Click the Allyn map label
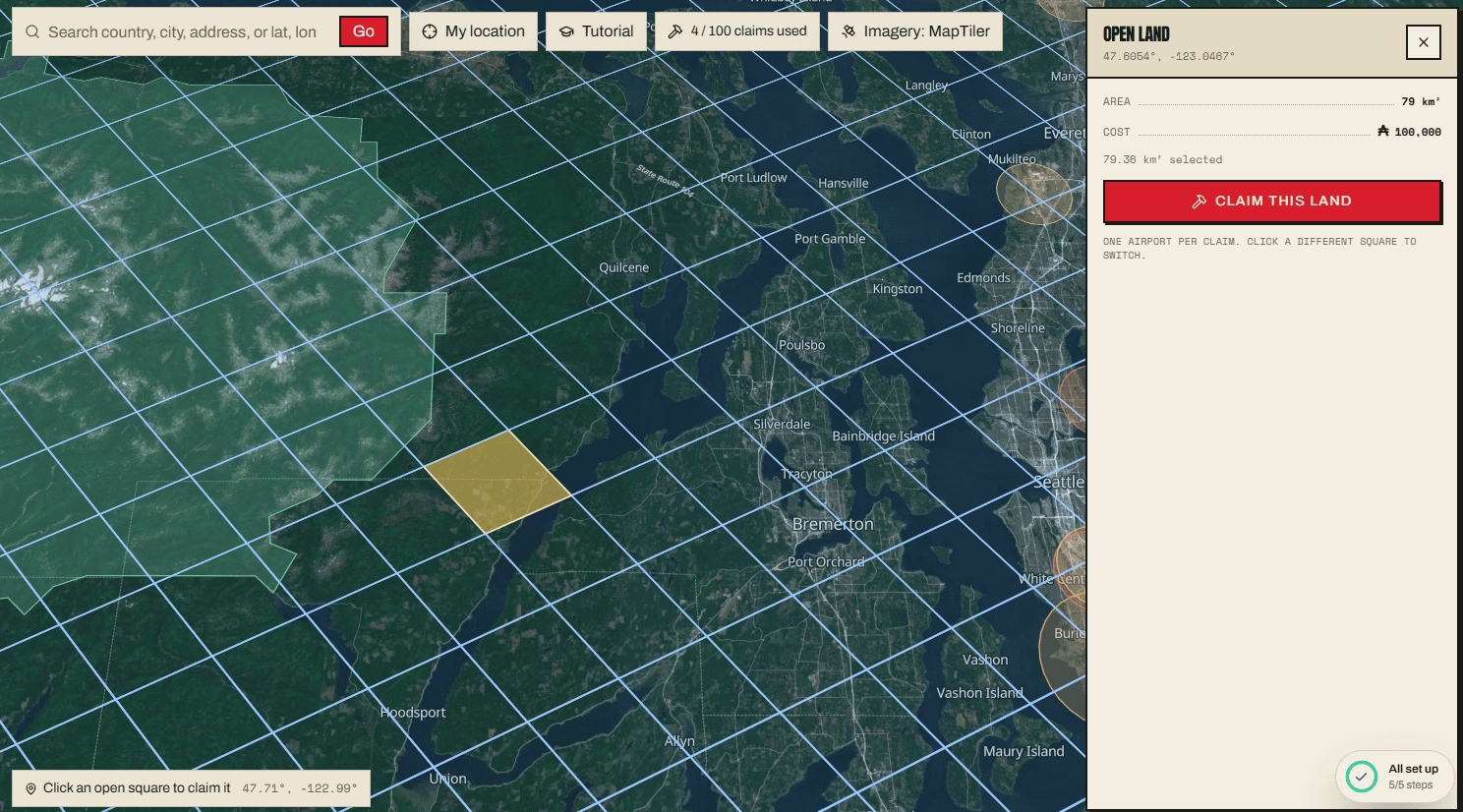Screen dimensions: 1463x812 point(679,741)
